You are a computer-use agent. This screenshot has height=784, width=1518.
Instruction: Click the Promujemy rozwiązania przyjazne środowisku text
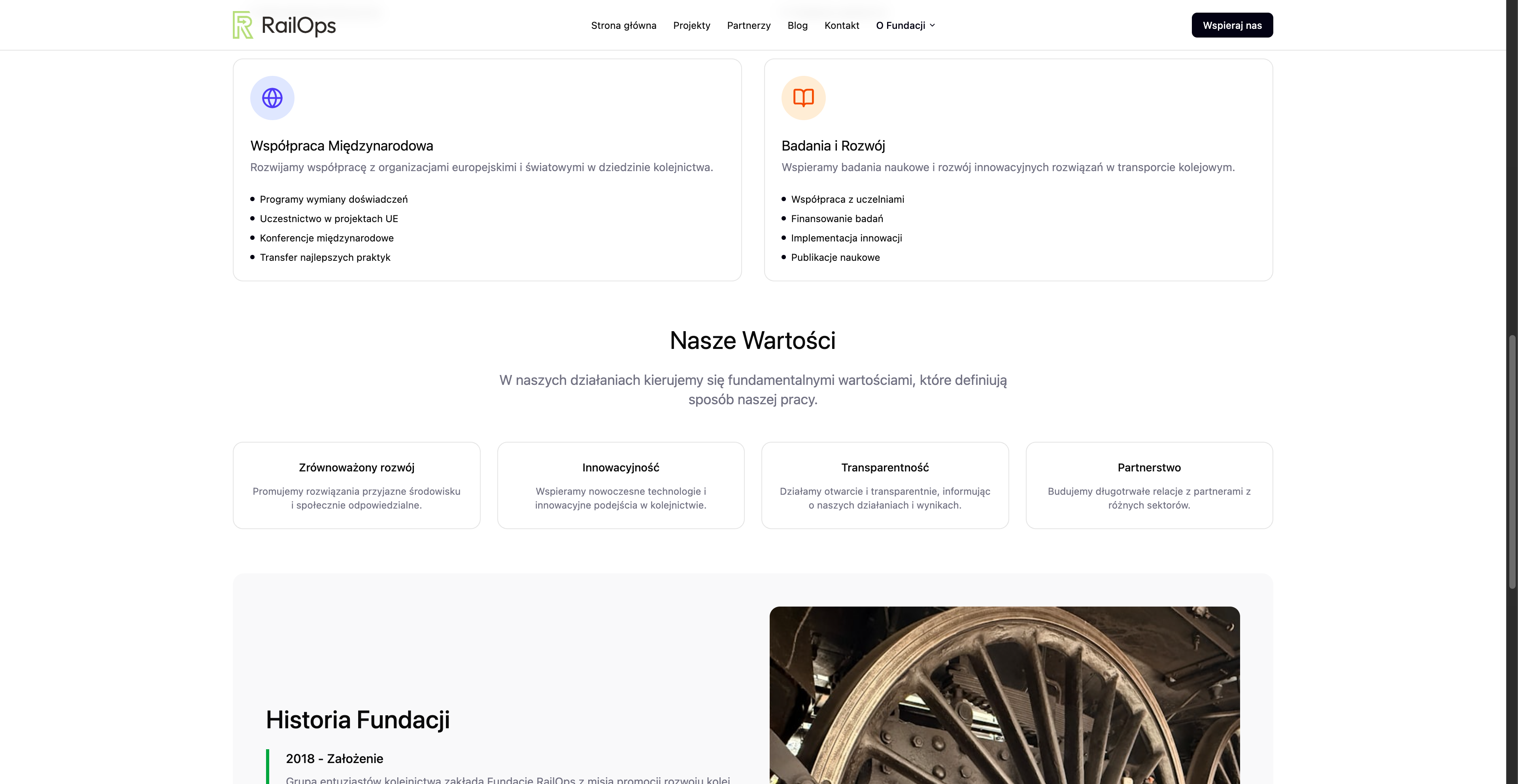357,498
